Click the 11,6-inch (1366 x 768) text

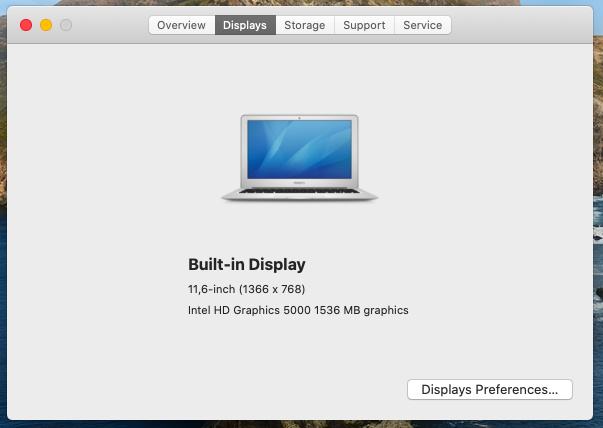coord(247,289)
